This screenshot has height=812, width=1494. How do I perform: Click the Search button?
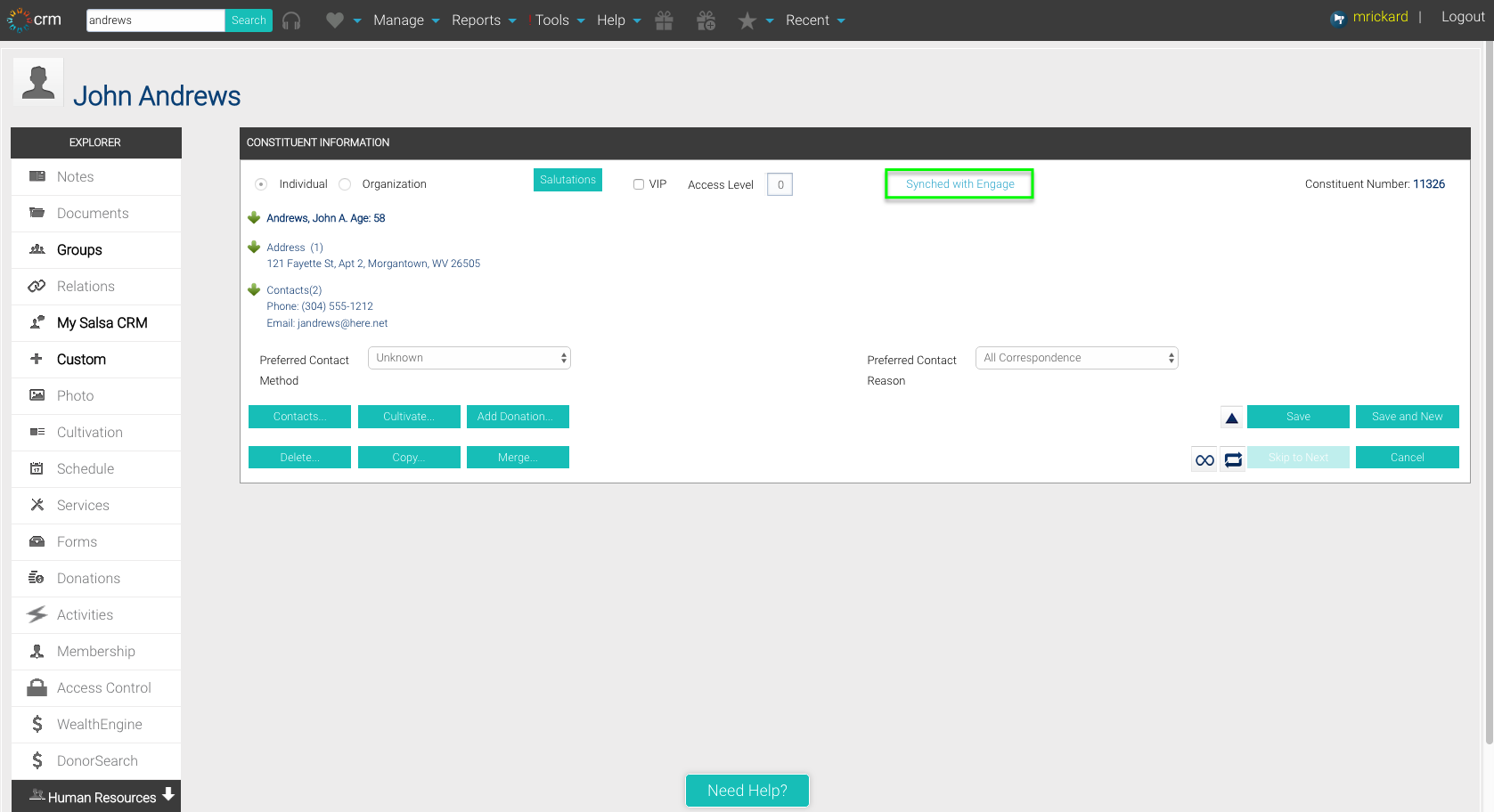[x=249, y=20]
